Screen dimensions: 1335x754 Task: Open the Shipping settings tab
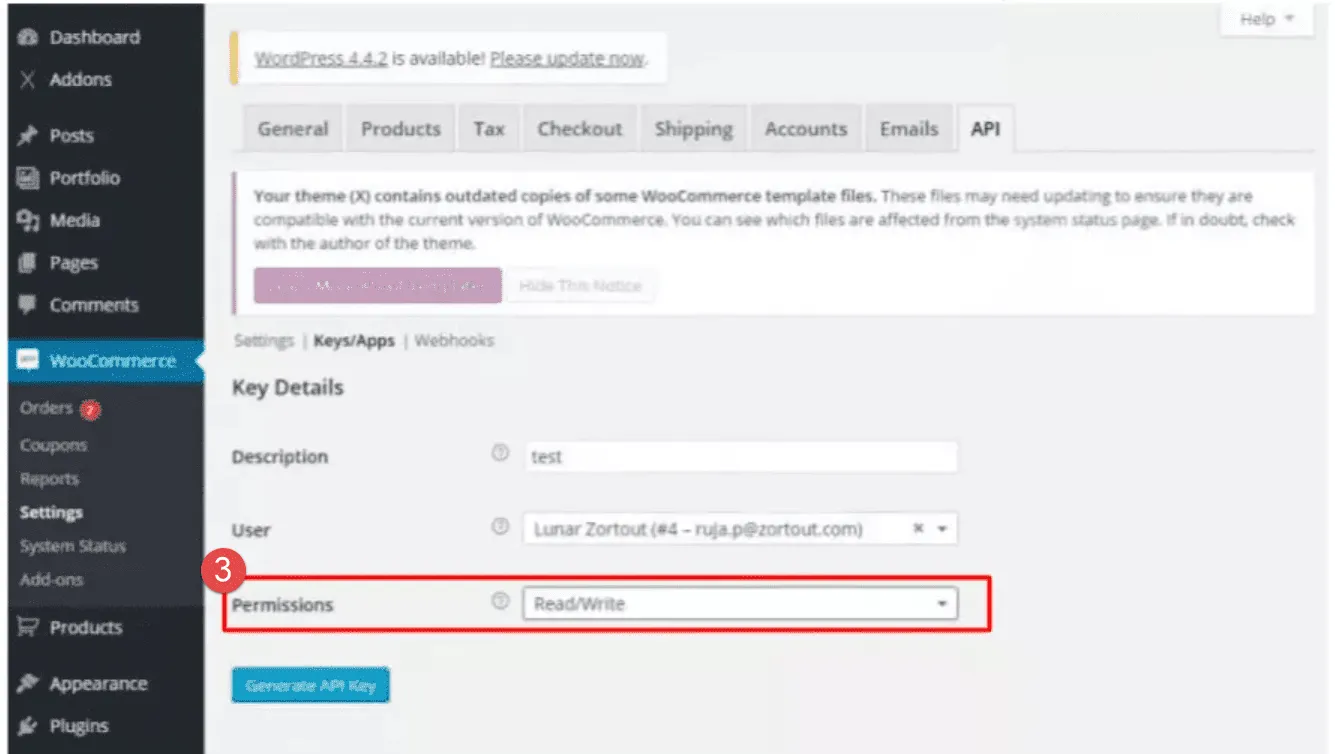click(693, 129)
